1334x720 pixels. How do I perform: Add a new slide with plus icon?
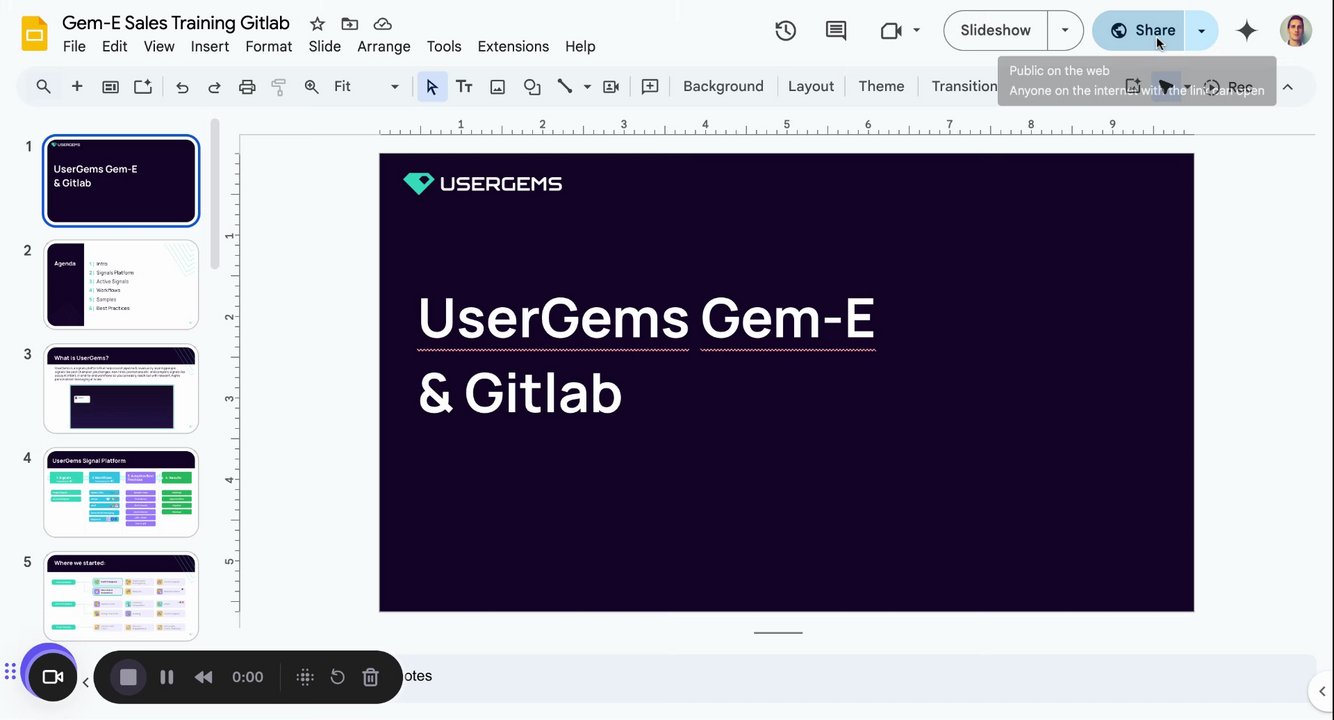[x=77, y=87]
